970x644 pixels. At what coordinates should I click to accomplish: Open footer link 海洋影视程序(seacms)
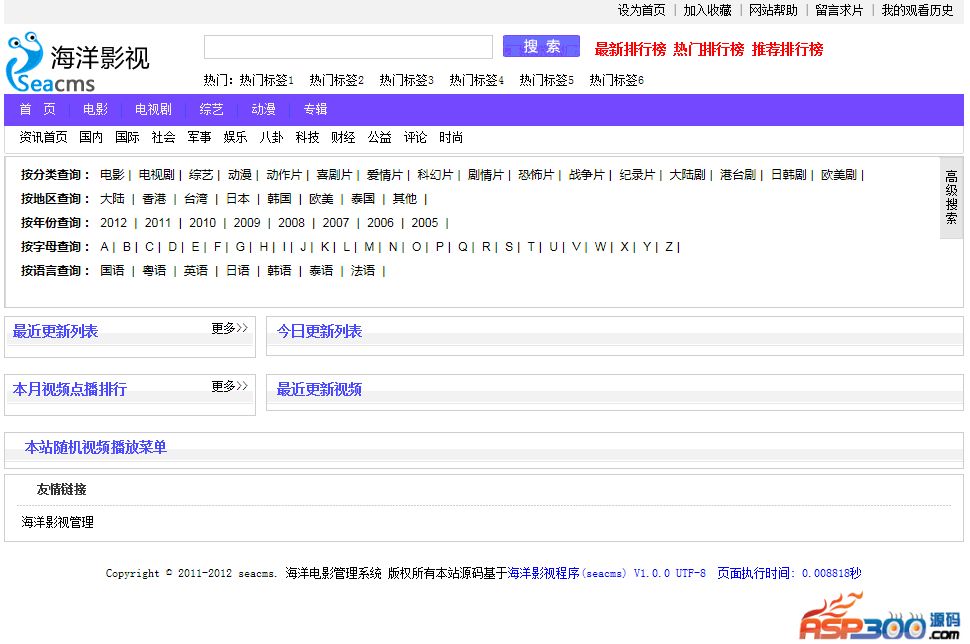point(567,573)
